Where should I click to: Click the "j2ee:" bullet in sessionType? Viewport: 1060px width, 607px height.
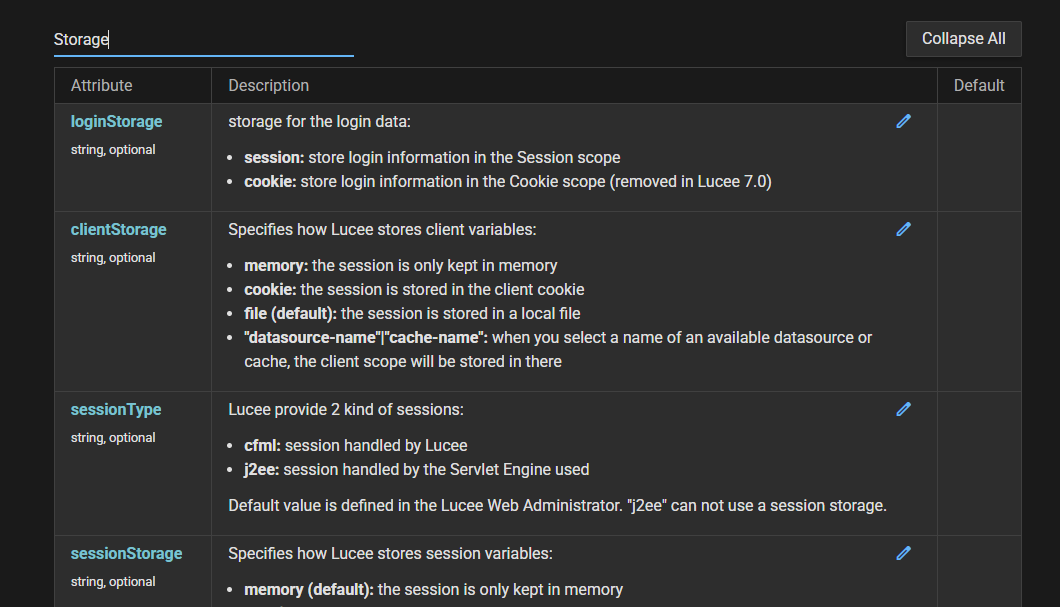point(262,470)
